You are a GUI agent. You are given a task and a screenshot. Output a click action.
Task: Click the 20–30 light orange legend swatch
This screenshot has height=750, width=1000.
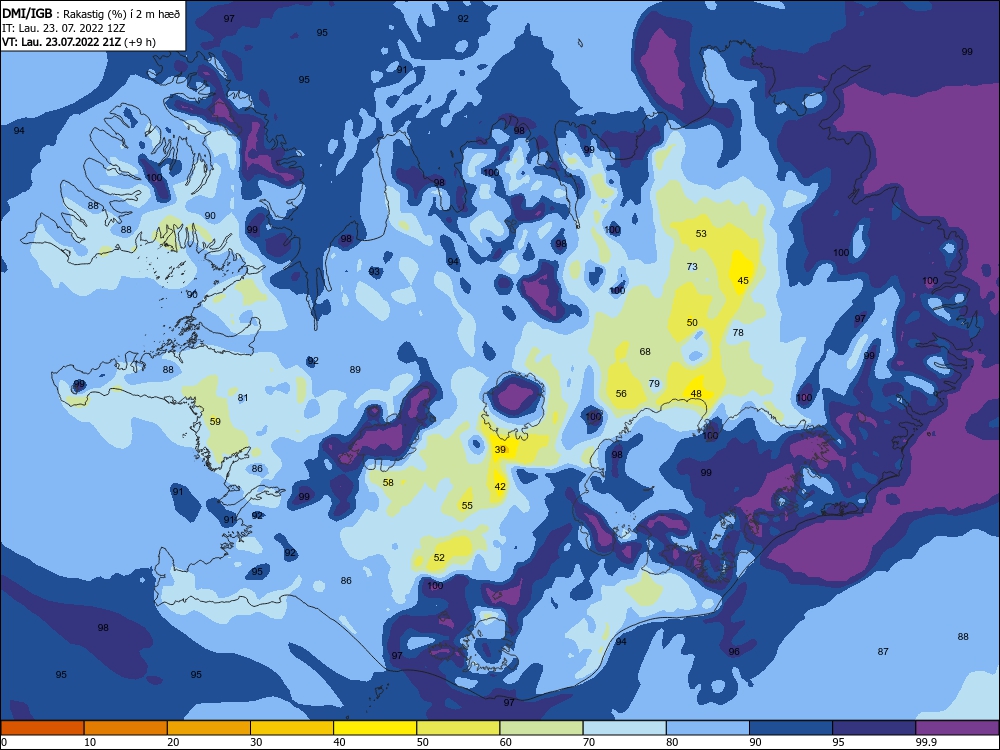[x=209, y=728]
